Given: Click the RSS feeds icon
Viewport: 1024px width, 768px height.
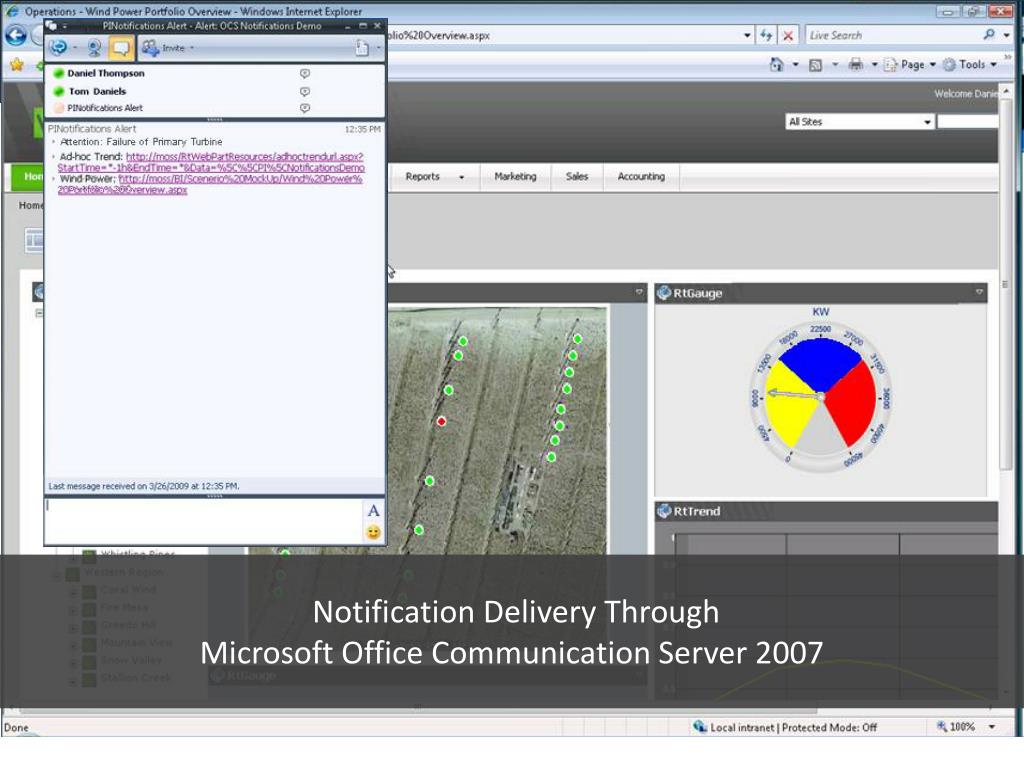Looking at the screenshot, I should click(816, 65).
